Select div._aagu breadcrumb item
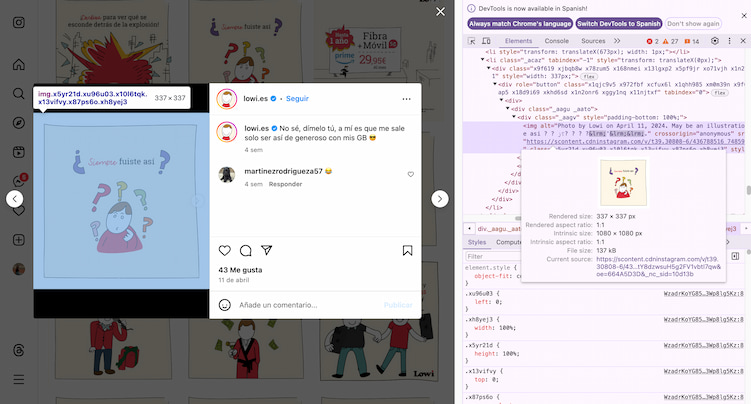751x404 pixels. [x=499, y=229]
